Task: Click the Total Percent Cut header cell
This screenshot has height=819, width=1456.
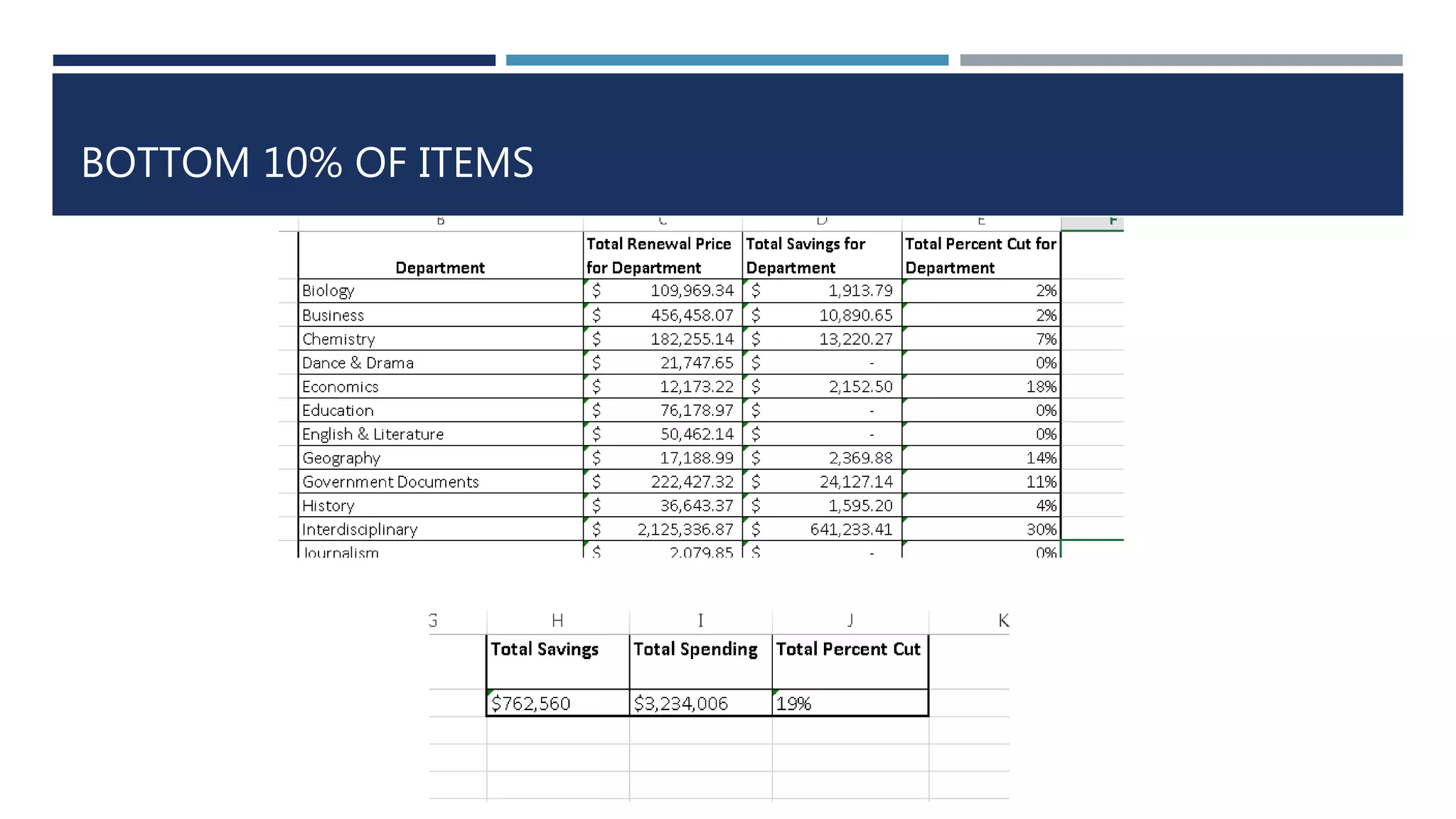Action: [850, 662]
